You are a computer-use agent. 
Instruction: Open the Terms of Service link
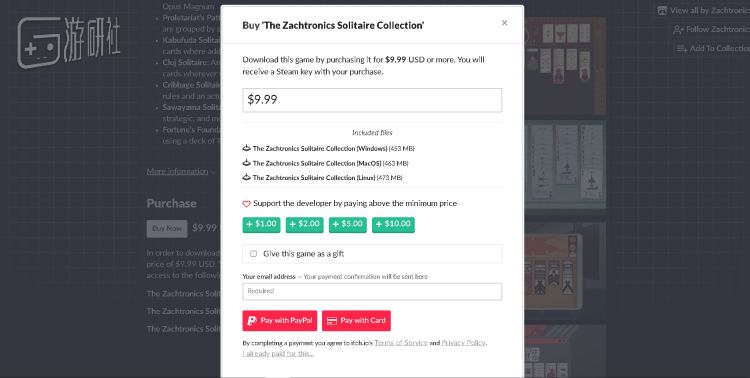(x=401, y=343)
